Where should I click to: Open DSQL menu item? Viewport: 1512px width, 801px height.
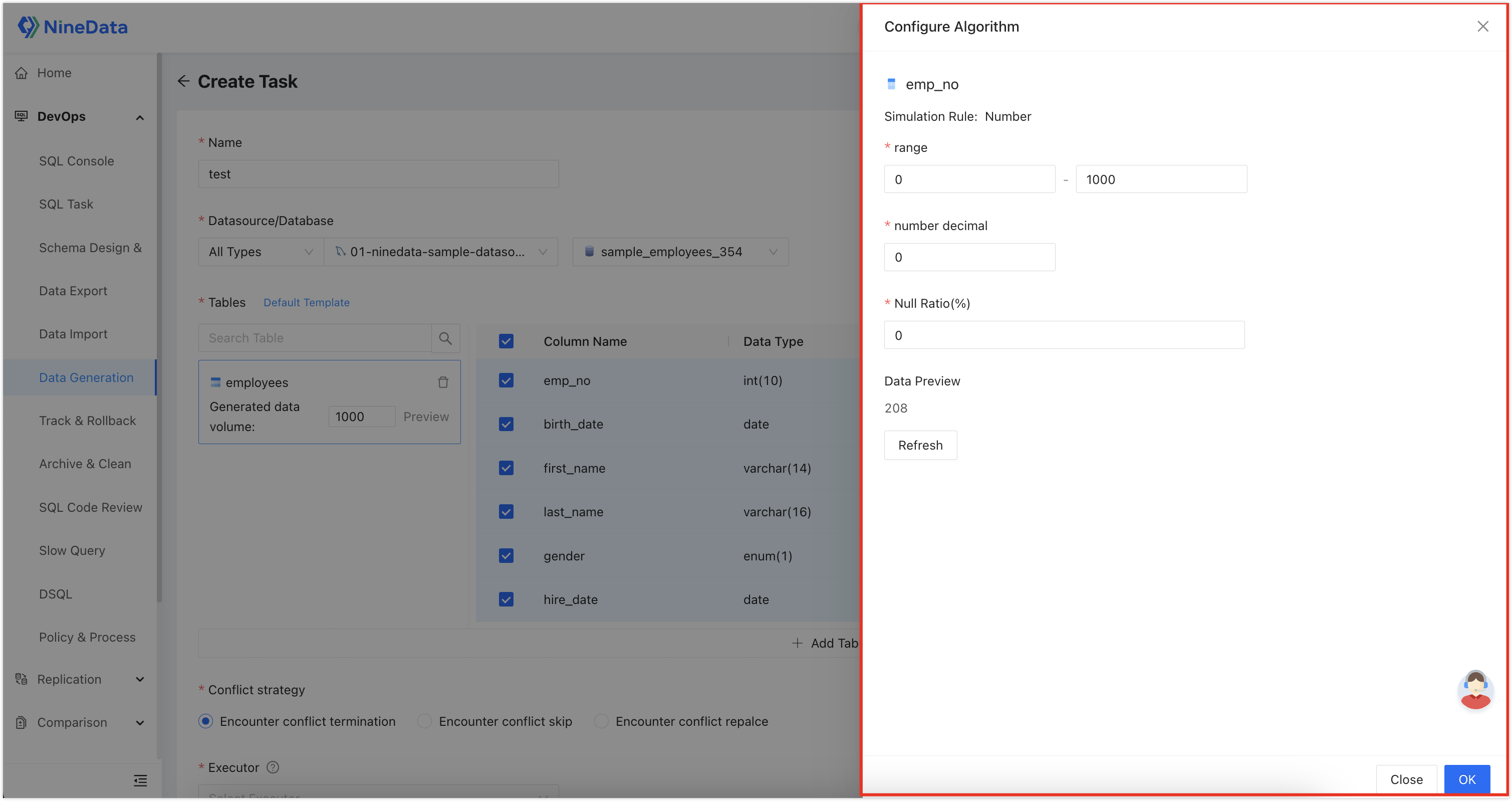point(55,594)
